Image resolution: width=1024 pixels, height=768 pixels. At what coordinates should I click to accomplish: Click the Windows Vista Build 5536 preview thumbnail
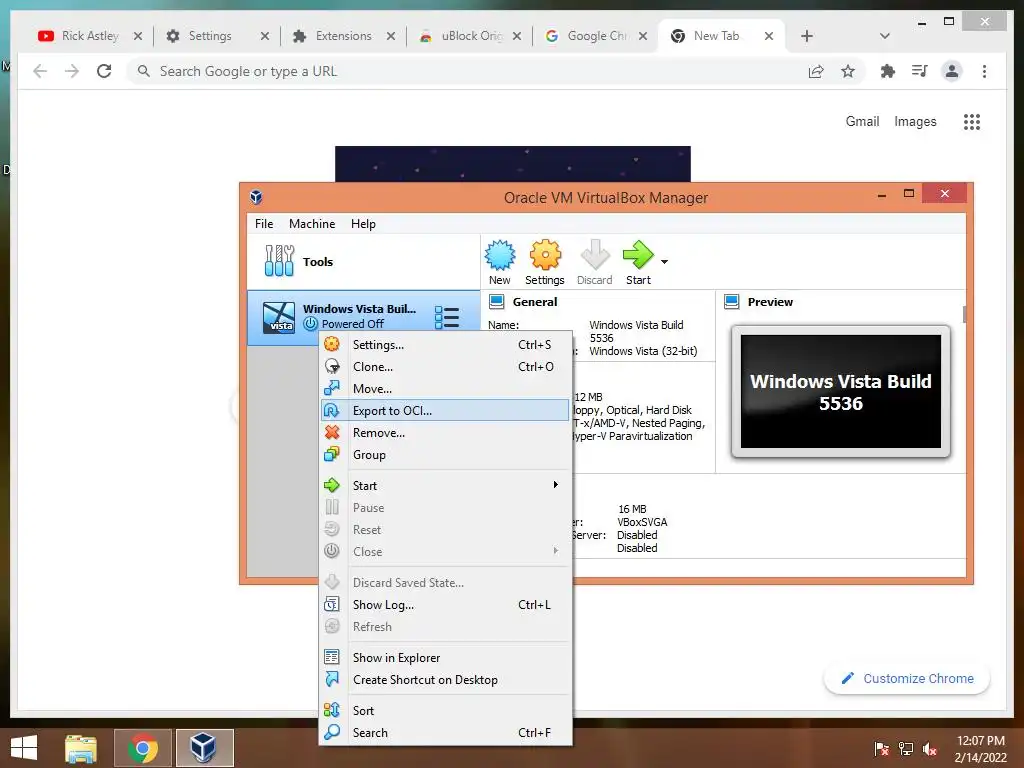tap(840, 392)
